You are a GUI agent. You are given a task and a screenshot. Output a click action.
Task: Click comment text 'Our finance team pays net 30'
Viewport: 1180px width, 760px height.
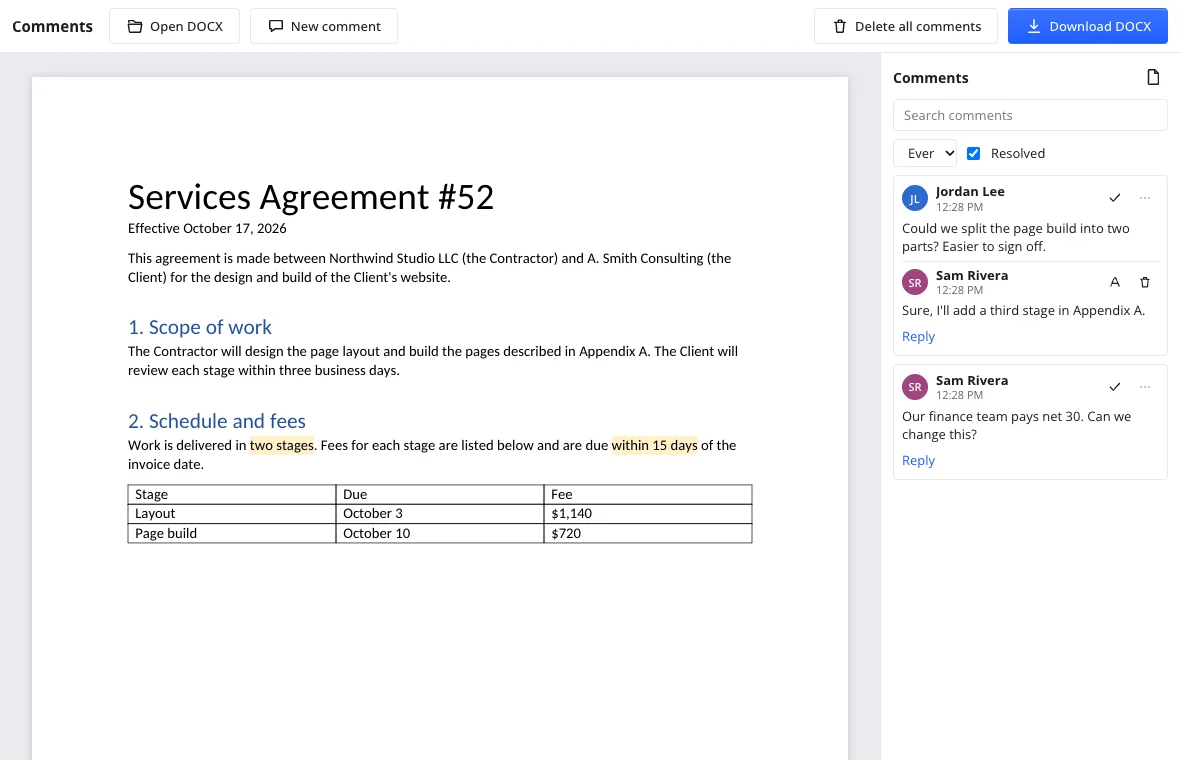coord(993,417)
